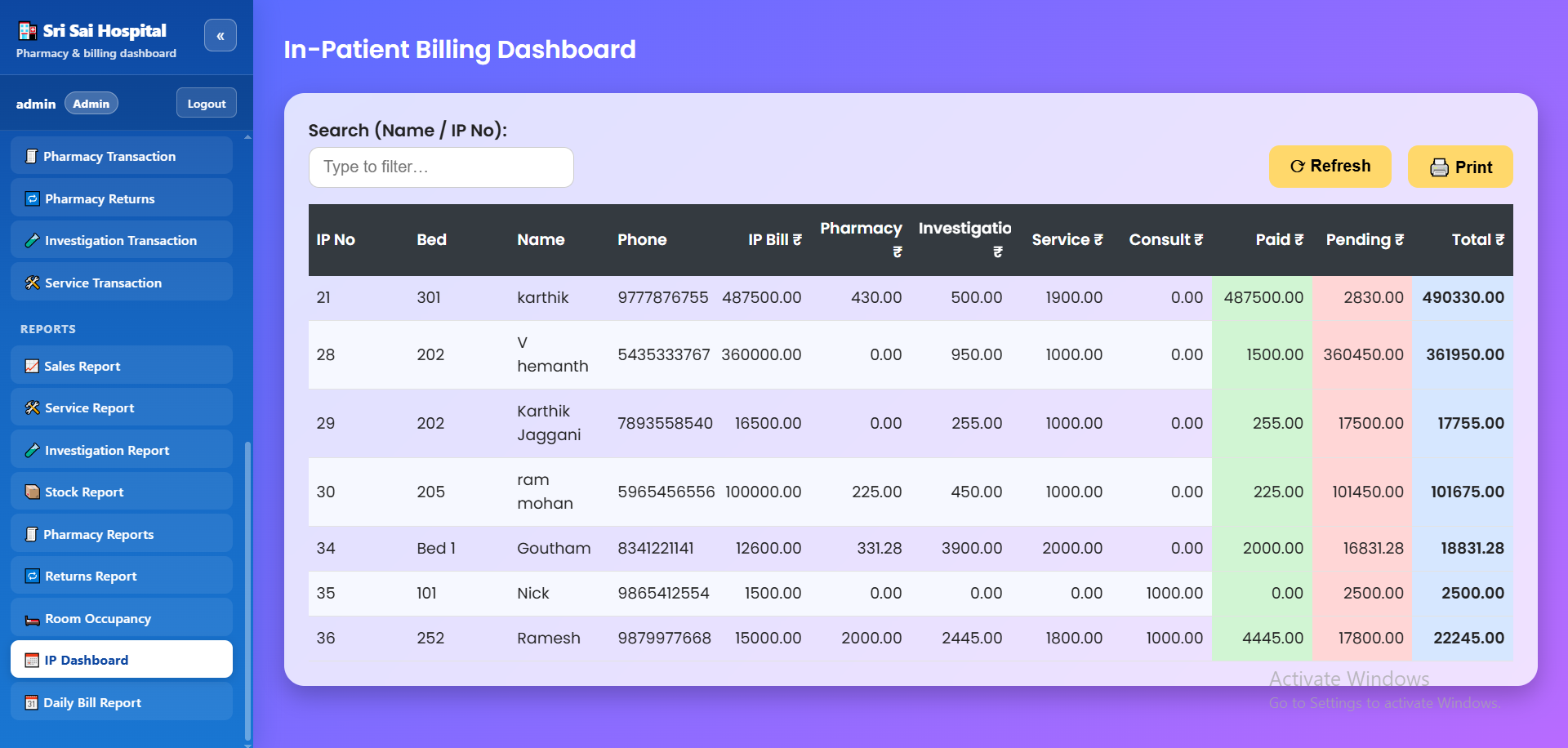Click pending amount 360450.00

pos(1363,354)
